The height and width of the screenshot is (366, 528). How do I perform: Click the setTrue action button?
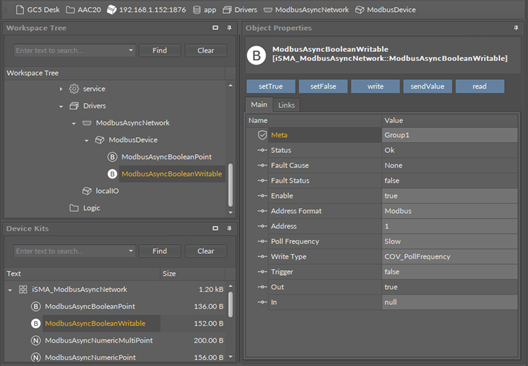271,87
